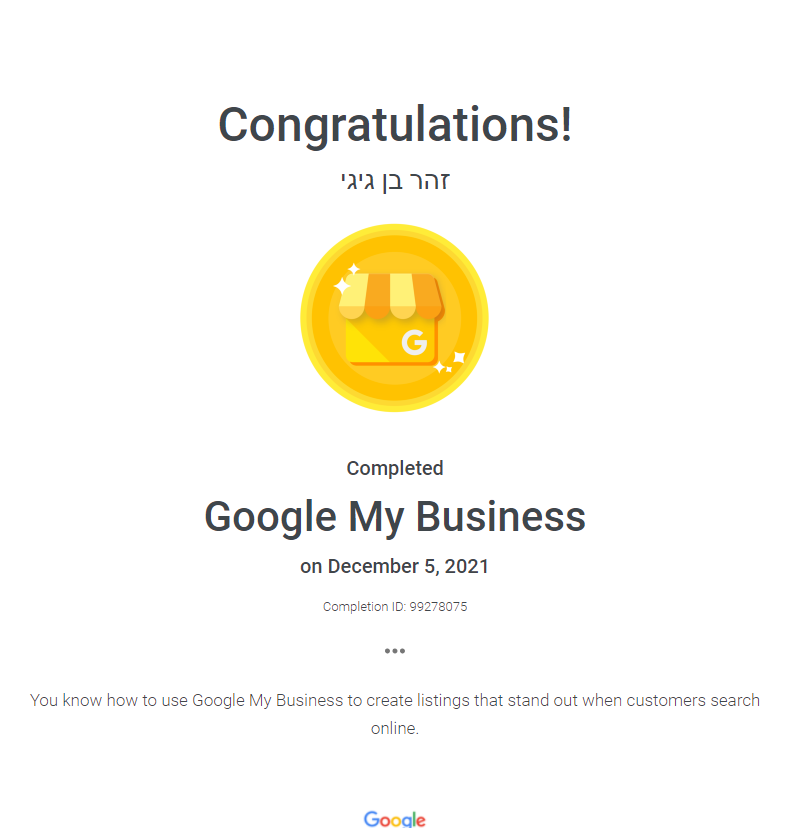The image size is (787, 828).
Task: Click the three-dot separator
Action: [x=395, y=651]
